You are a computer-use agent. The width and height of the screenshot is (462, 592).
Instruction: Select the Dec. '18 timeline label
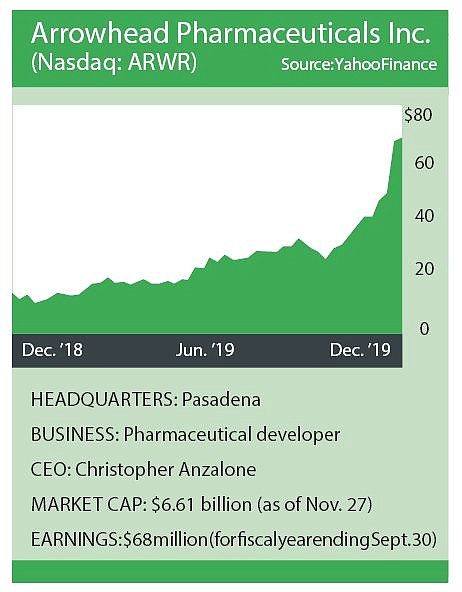tap(52, 350)
